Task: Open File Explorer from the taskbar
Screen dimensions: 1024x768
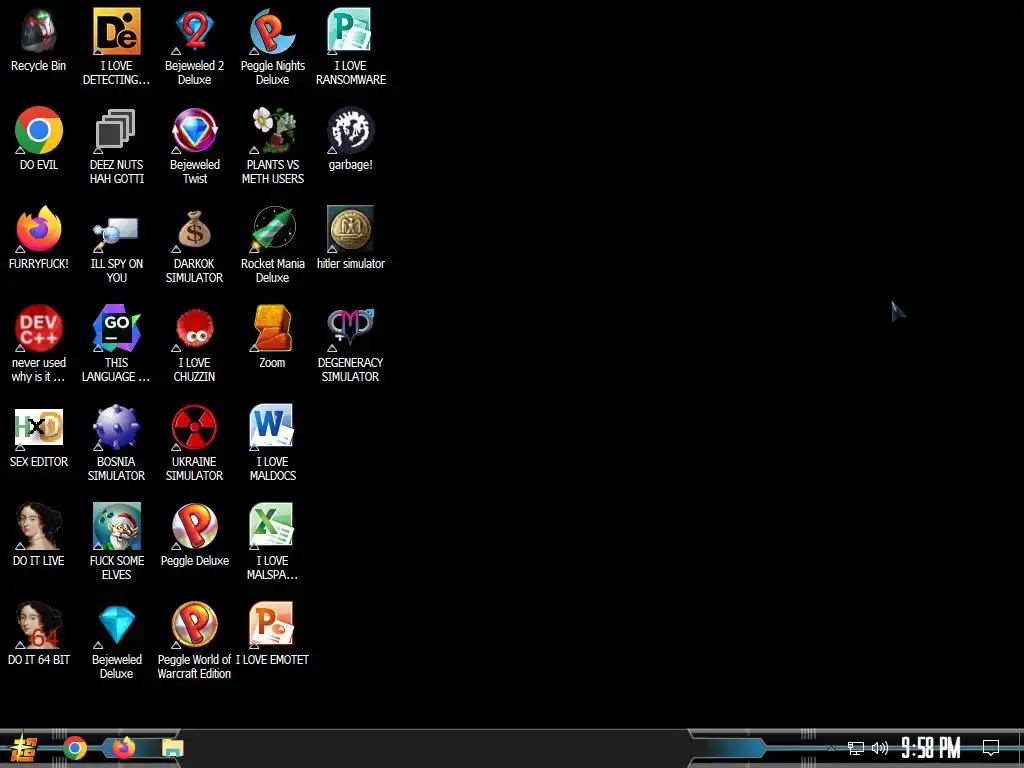Action: coord(173,748)
